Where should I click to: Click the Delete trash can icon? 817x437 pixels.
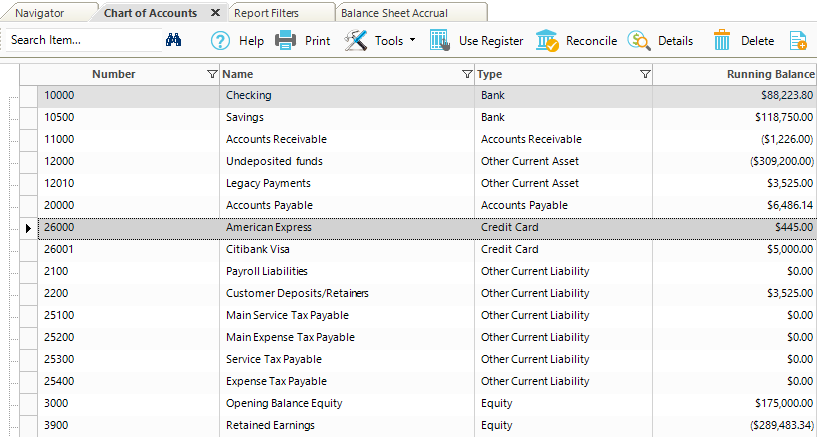722,41
